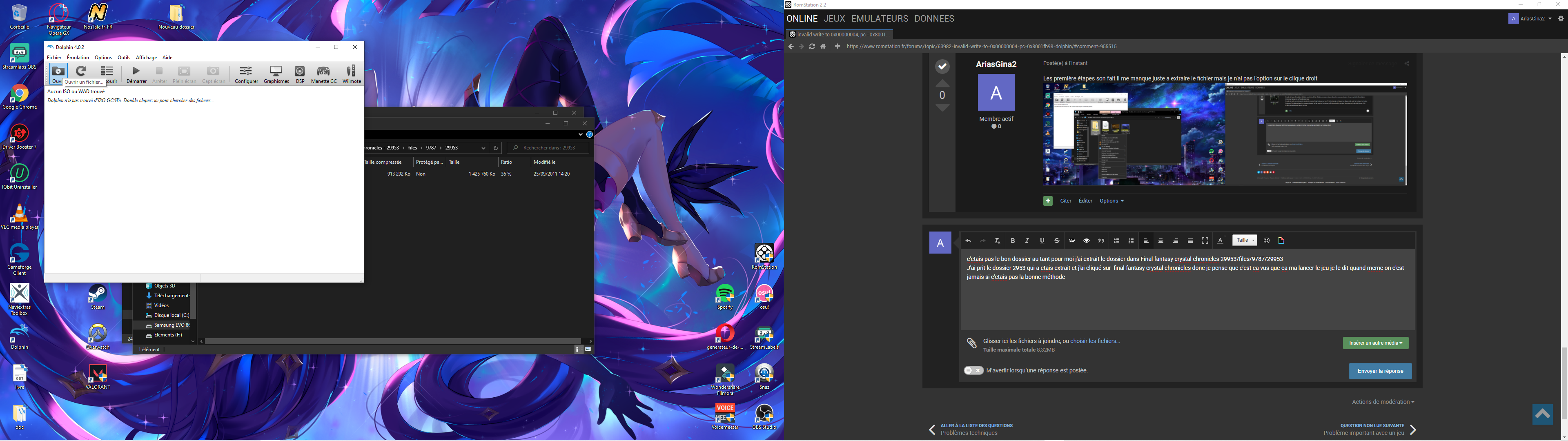Open the attached screenshot thumbnail in post
This screenshot has height=441, width=1568.
point(1225,135)
